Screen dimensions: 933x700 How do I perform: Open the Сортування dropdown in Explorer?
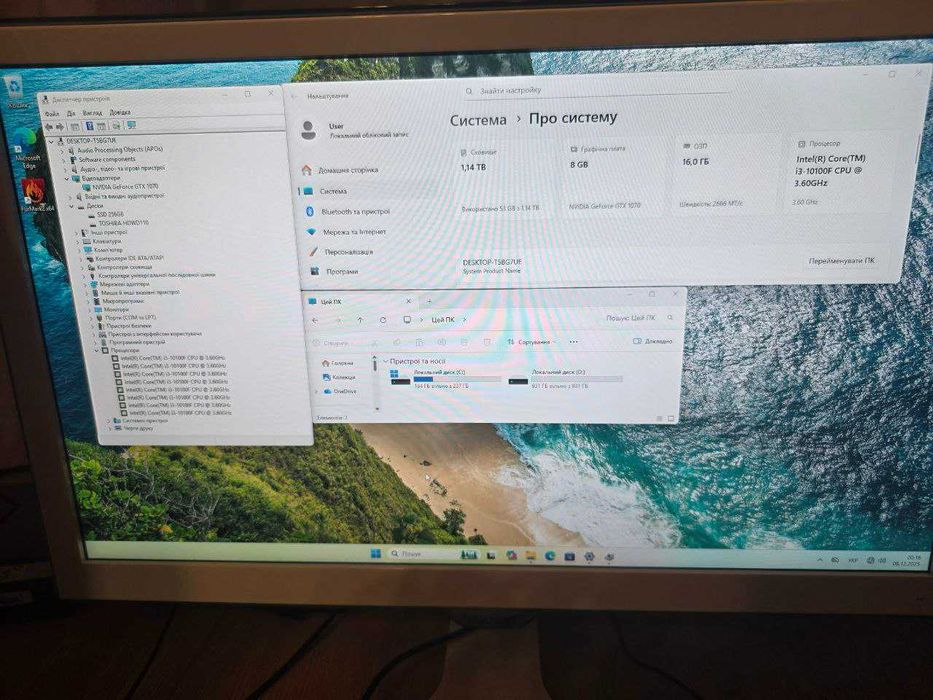tap(531, 342)
